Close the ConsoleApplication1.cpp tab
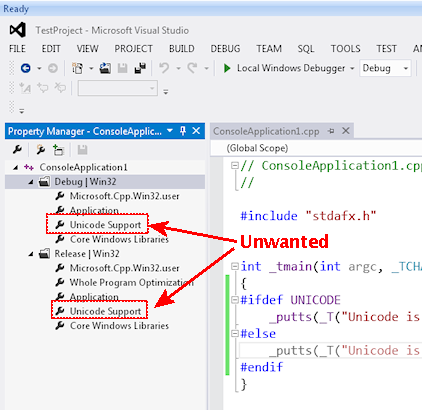422x410 pixels. [346, 131]
